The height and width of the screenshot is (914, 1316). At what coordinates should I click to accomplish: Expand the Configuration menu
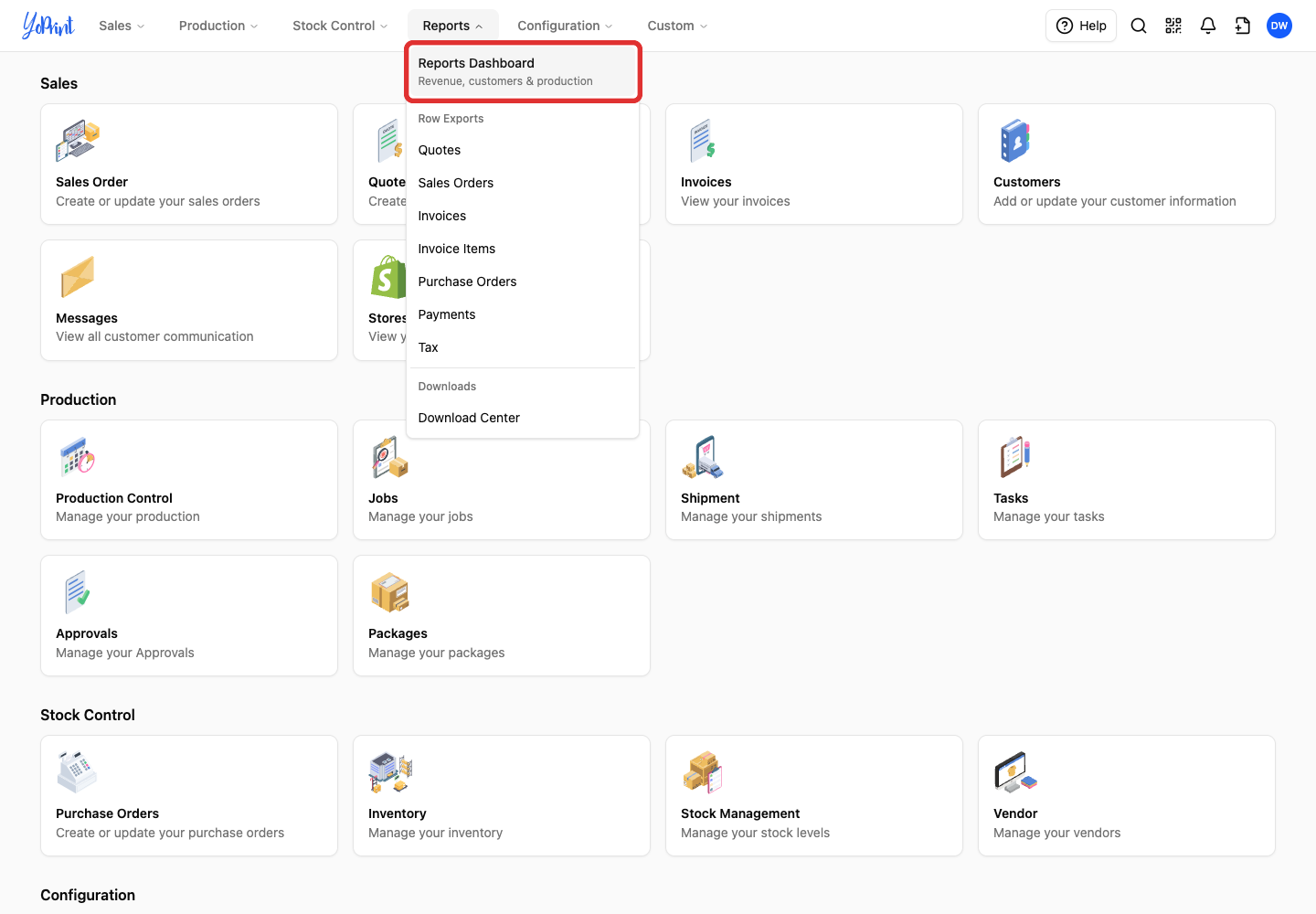tap(565, 26)
